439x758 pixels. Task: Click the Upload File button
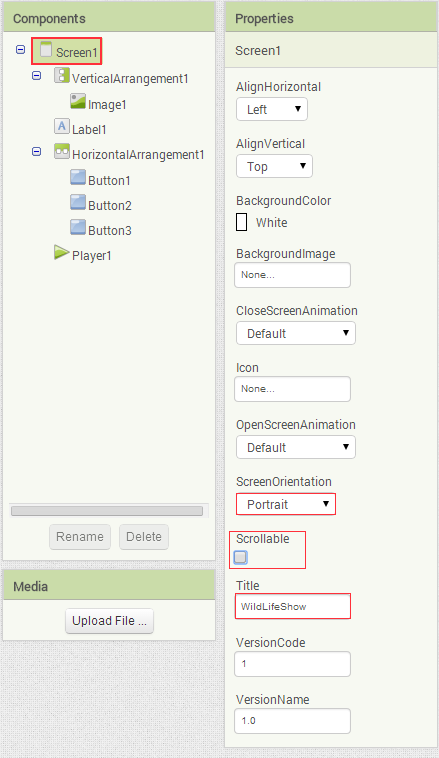click(109, 621)
